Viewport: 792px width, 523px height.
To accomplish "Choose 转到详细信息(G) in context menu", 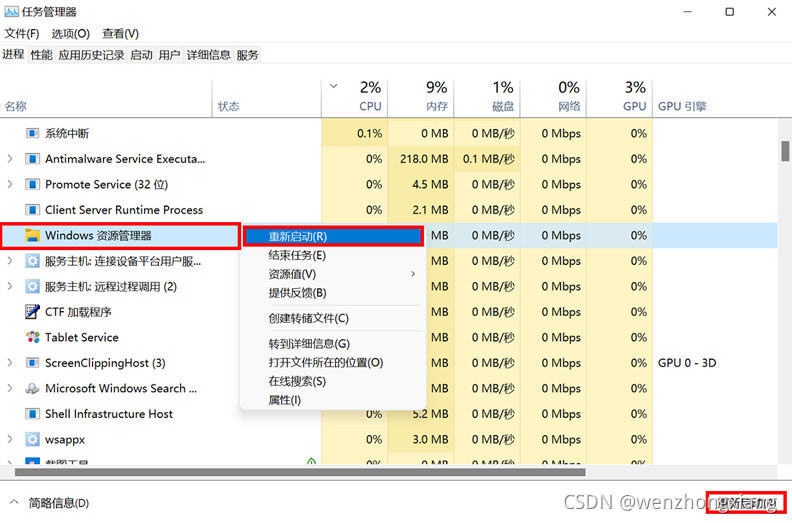I will [309, 344].
